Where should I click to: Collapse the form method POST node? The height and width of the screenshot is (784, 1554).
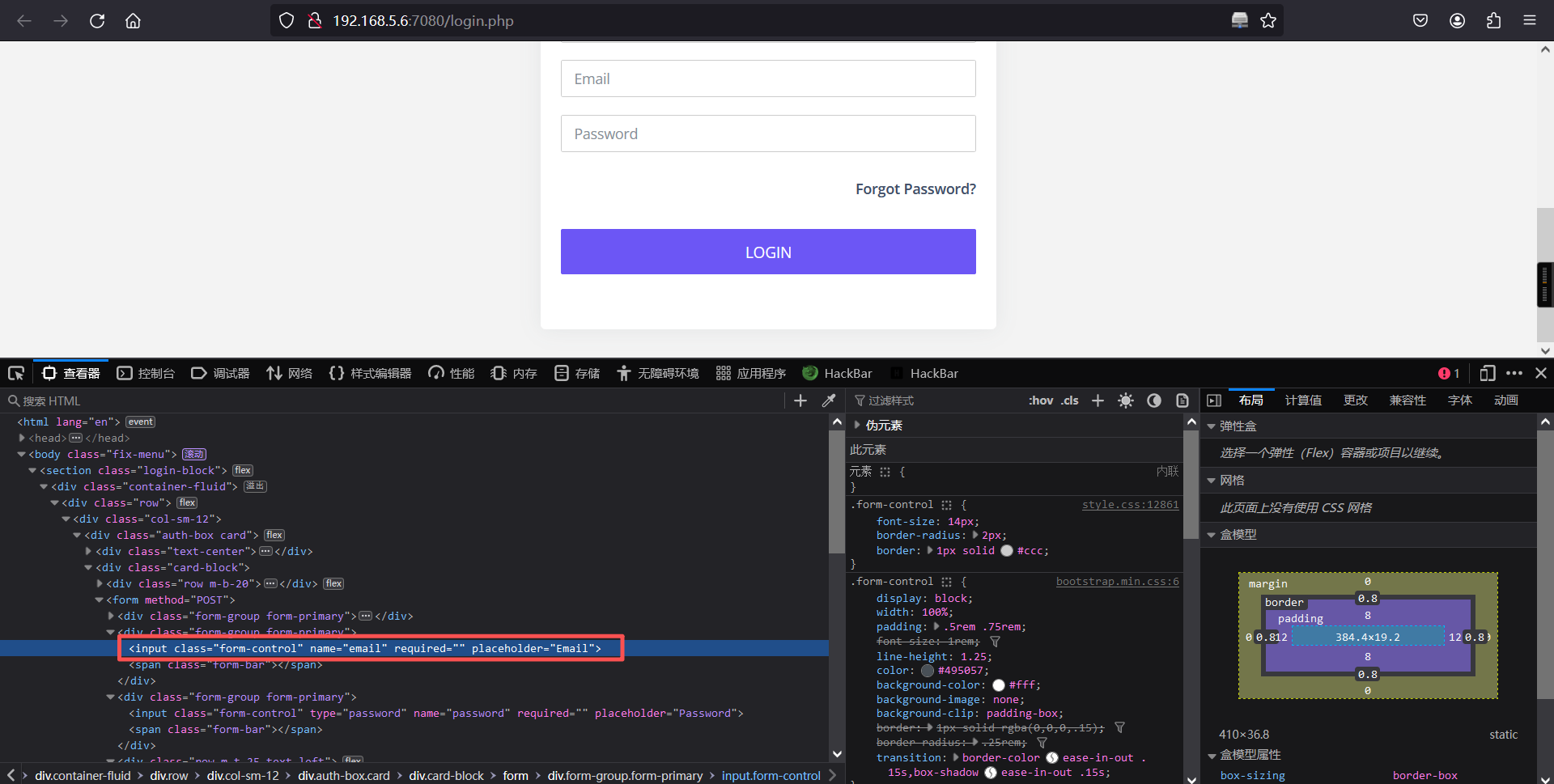point(99,600)
